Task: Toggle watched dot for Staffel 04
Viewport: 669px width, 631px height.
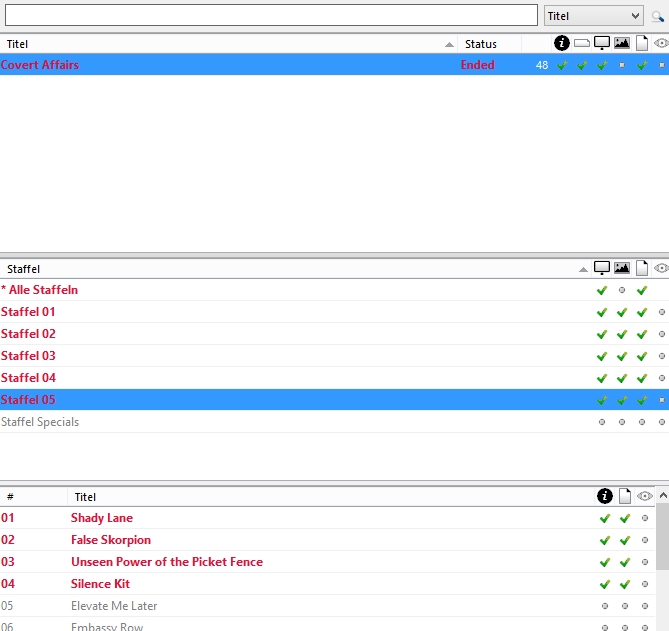Action: [x=662, y=378]
